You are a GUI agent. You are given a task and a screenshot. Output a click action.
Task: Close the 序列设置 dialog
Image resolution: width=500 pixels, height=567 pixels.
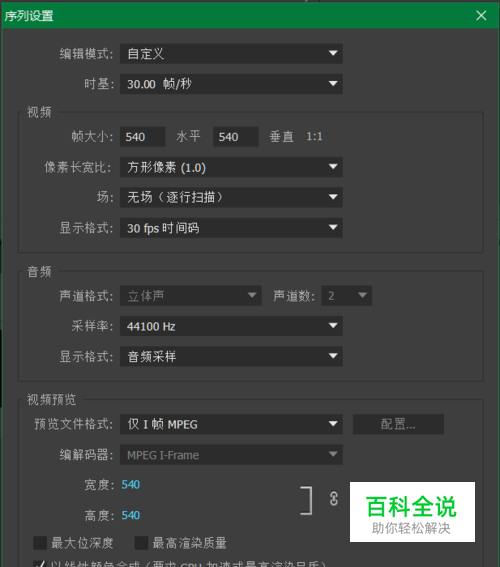click(x=481, y=16)
